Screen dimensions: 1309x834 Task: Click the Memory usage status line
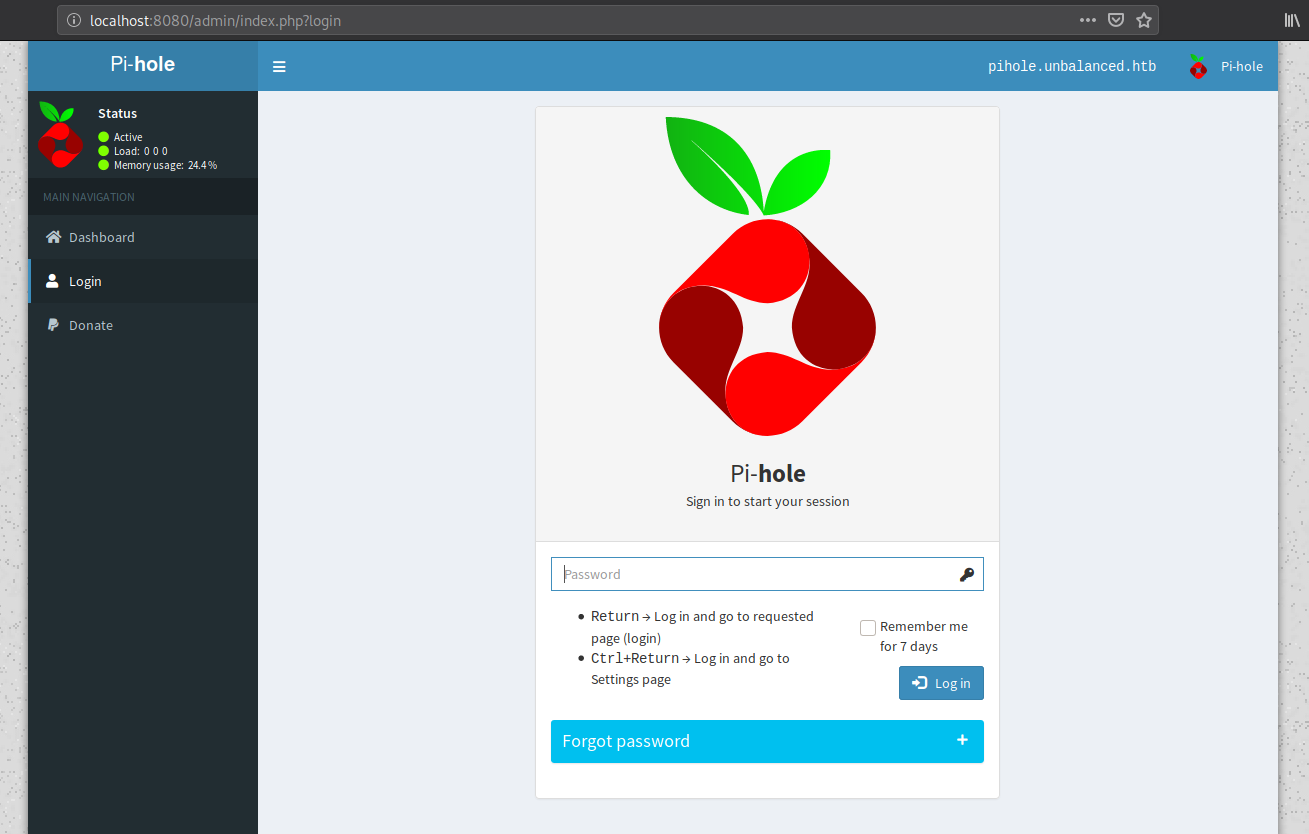tap(158, 165)
